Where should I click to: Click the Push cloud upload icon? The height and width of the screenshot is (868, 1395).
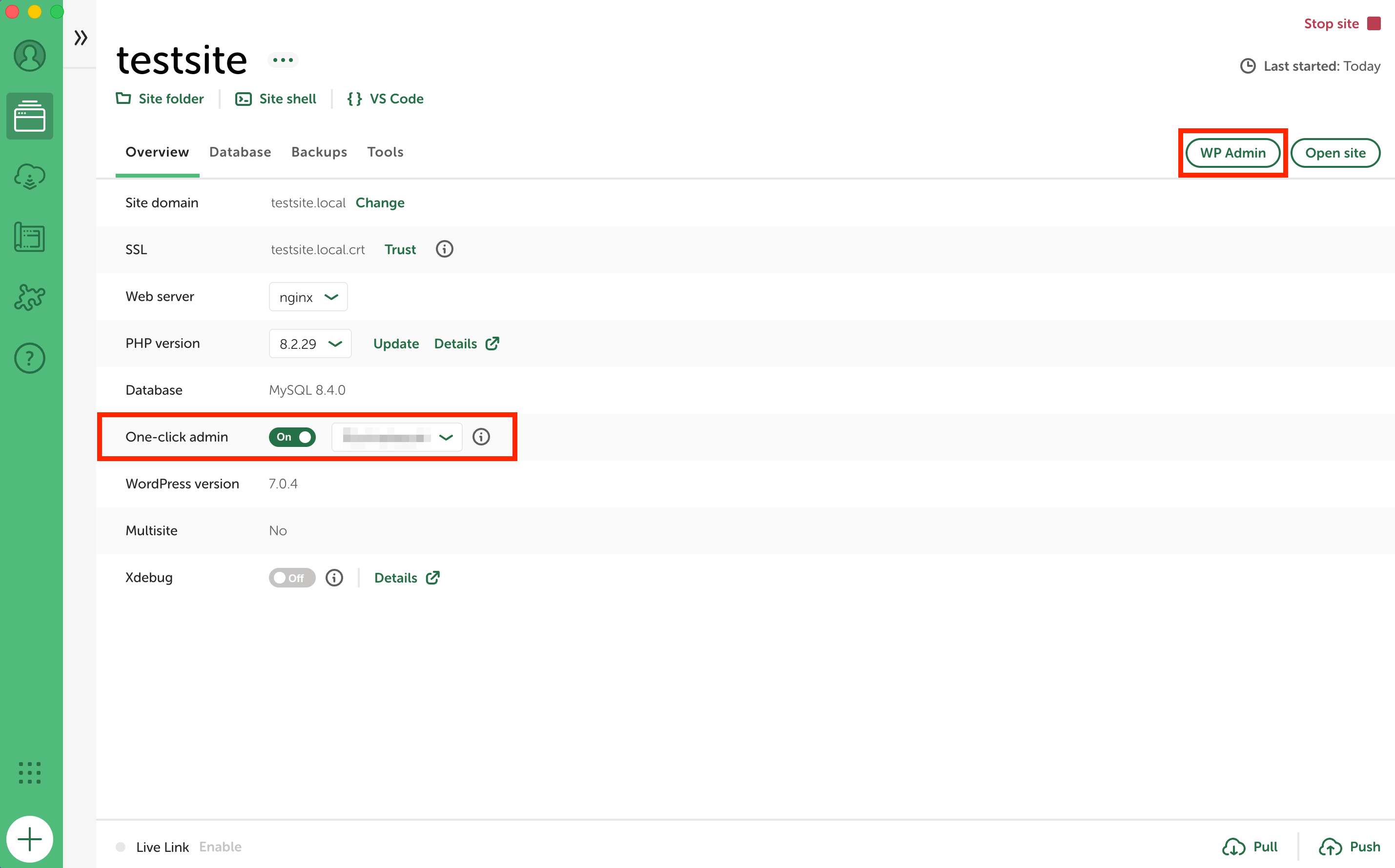[x=1330, y=847]
